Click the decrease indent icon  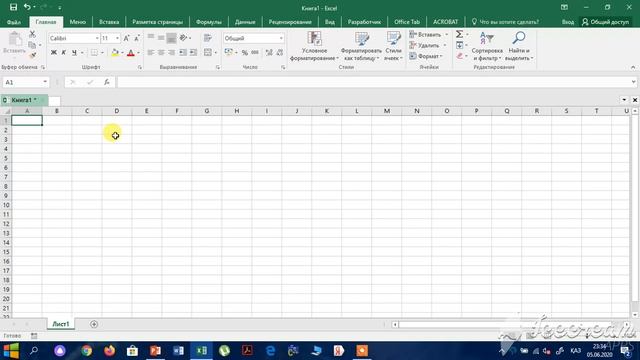click(x=183, y=53)
